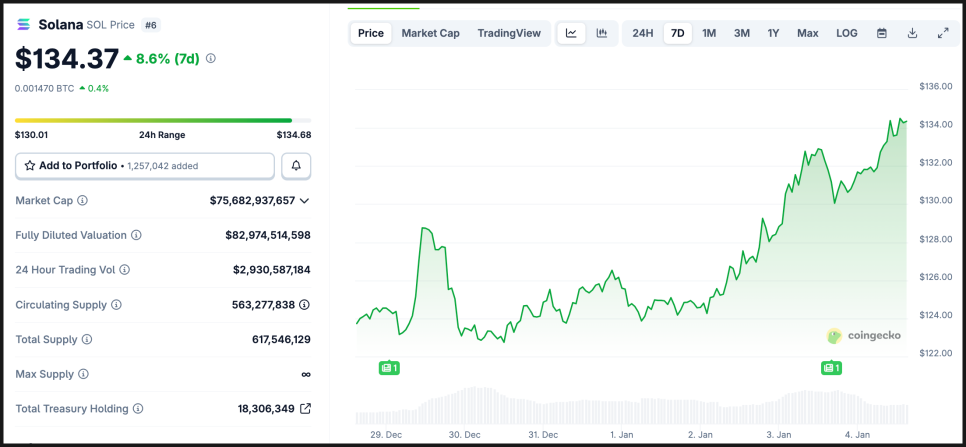Viewport: 966px width, 447px height.
Task: Click the info icon beside 8.6% (7d)
Action: coord(211,59)
